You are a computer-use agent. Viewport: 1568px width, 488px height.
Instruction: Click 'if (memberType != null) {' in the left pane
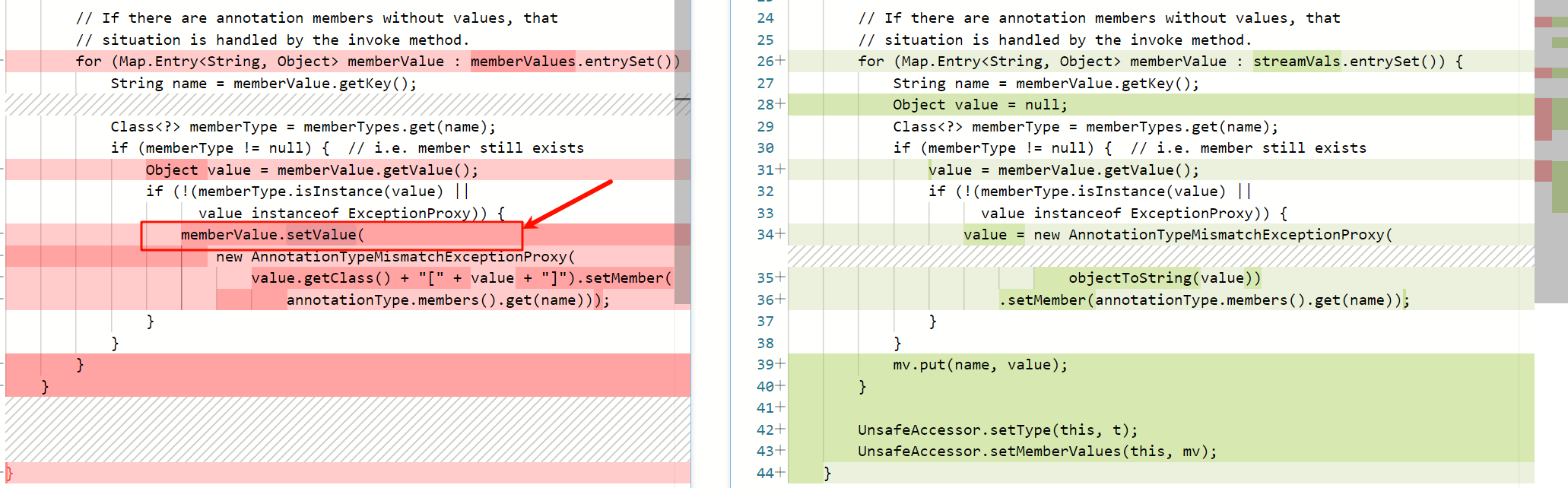click(220, 147)
